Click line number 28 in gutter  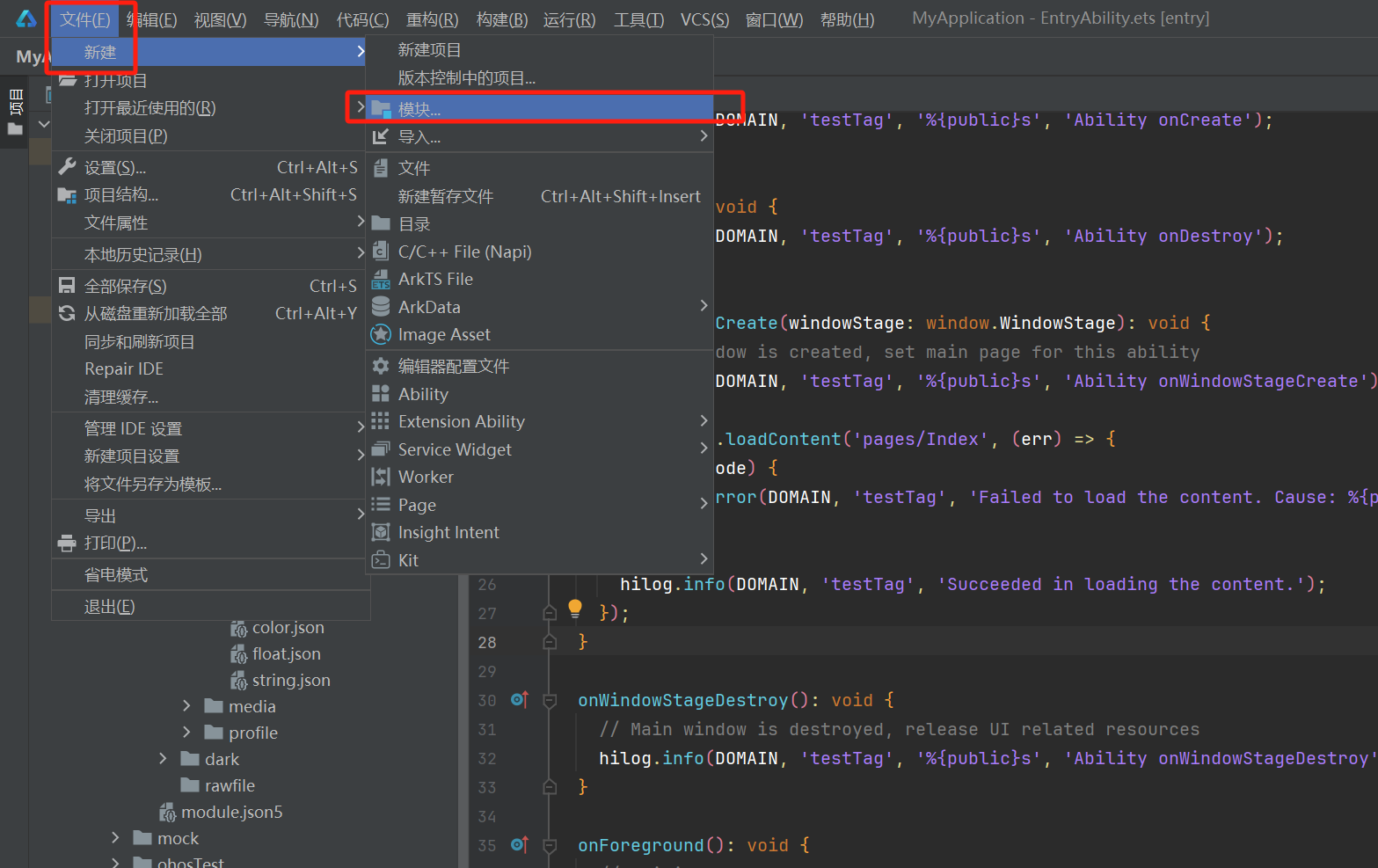tap(487, 642)
